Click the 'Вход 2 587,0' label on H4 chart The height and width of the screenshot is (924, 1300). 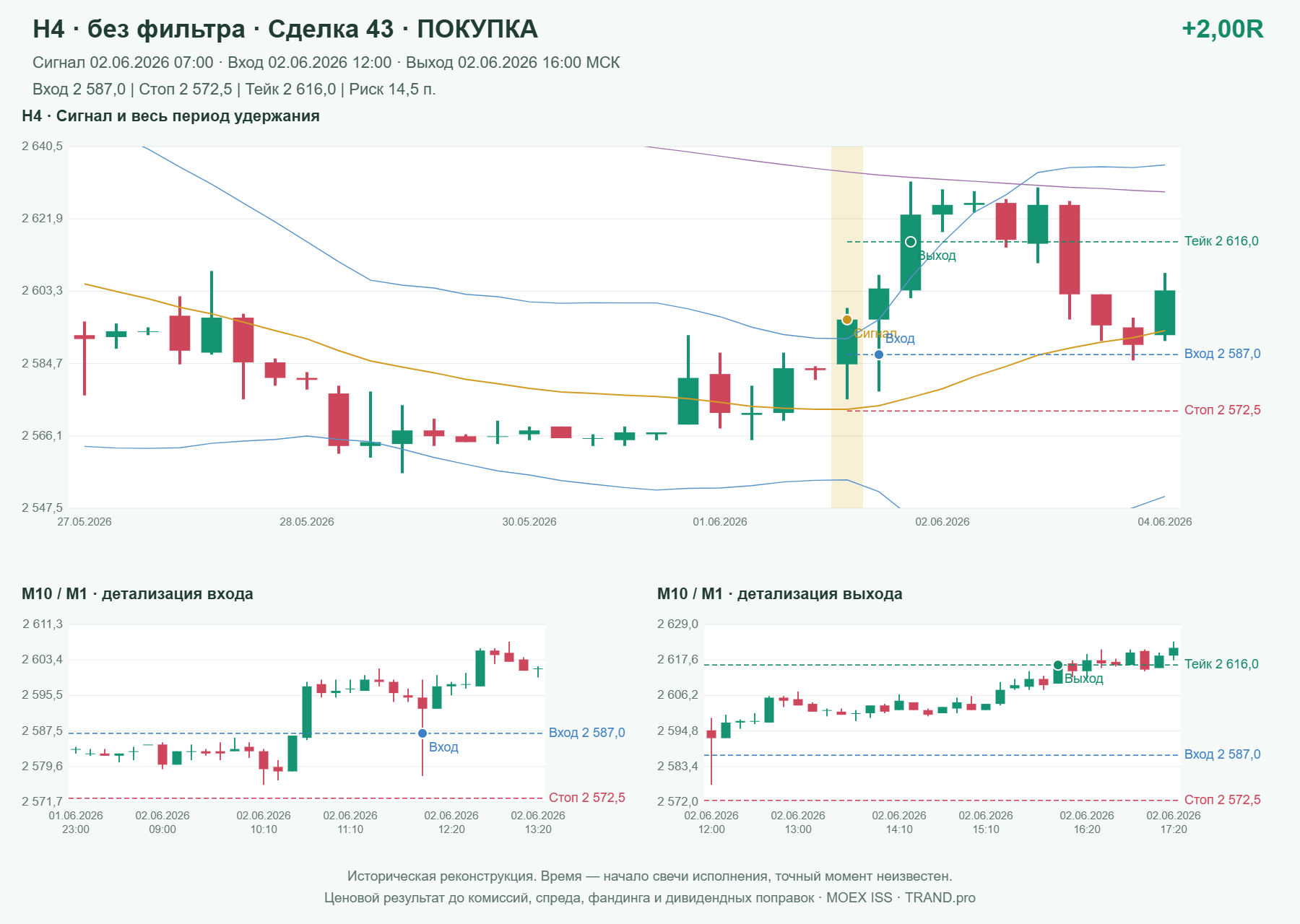pos(1222,354)
